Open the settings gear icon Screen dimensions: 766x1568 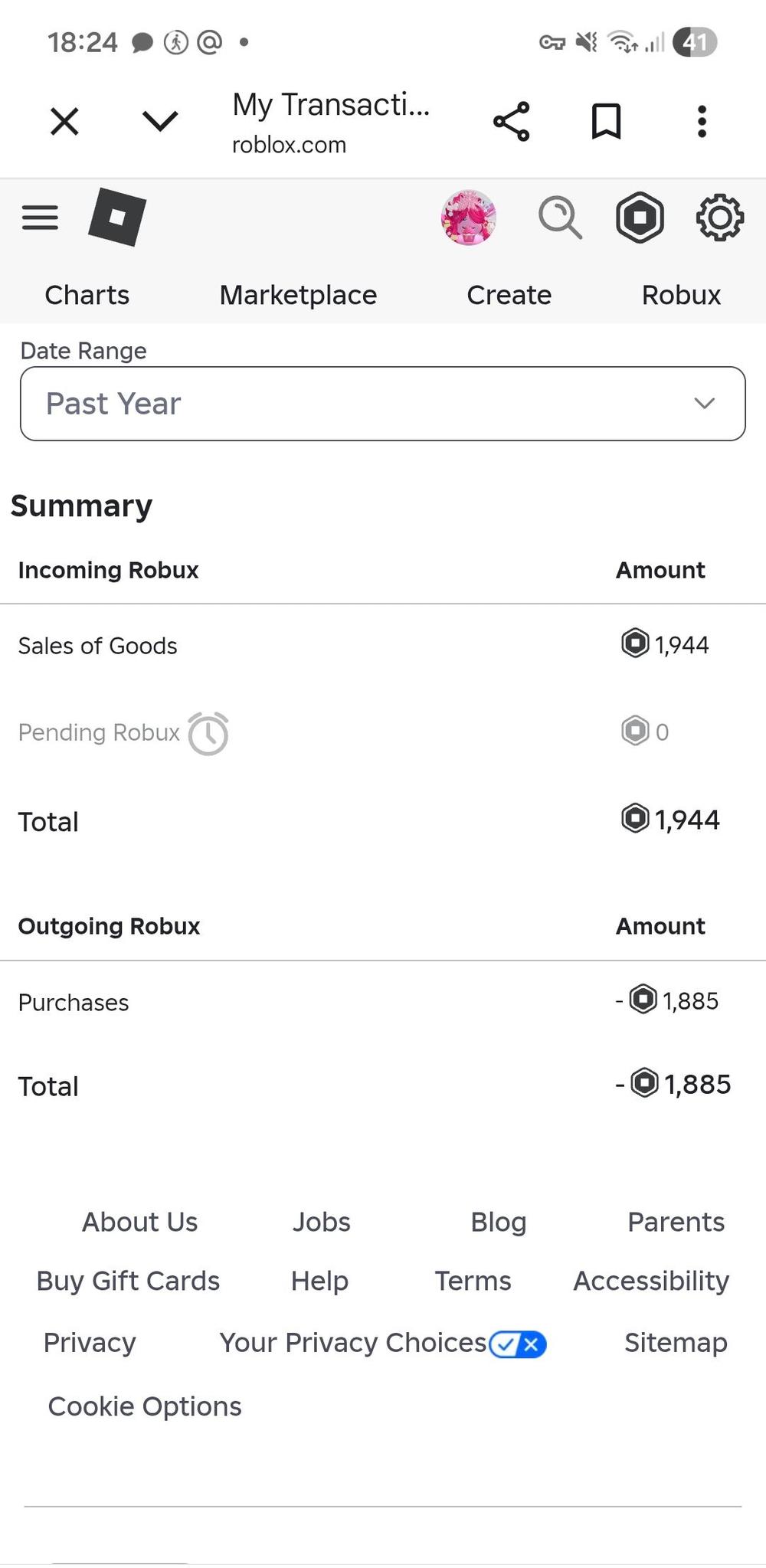point(719,218)
